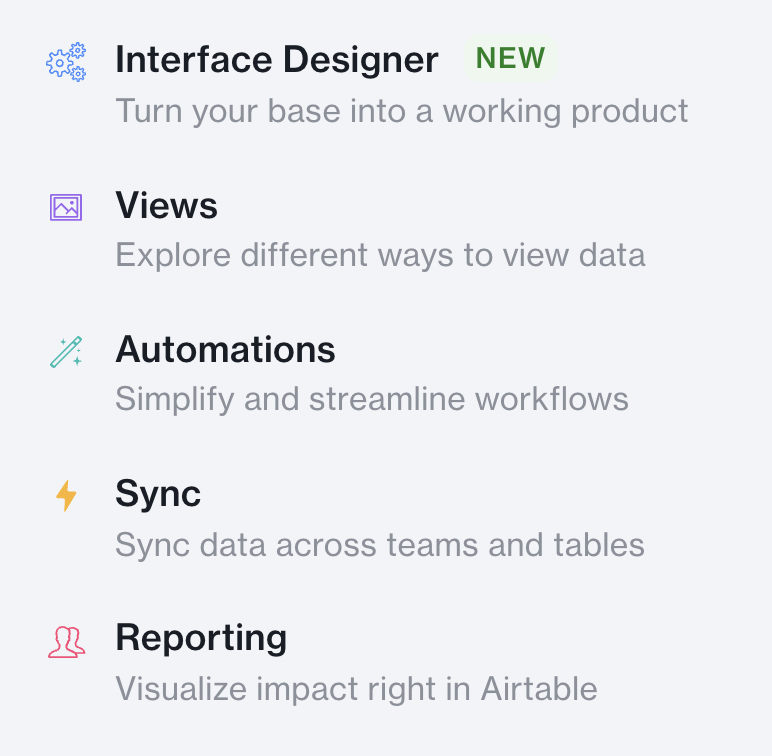Click the green NEW badge
Viewport: 772px width, 756px height.
click(510, 58)
